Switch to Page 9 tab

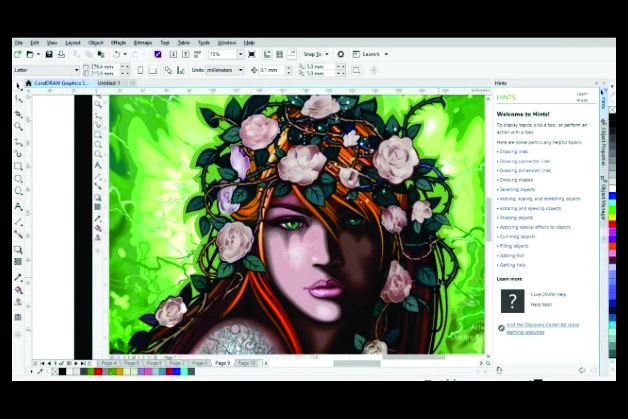click(223, 363)
